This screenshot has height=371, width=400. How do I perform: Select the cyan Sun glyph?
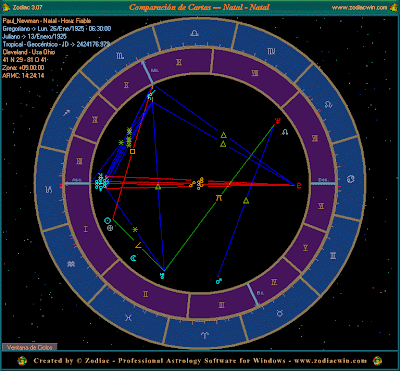point(107,220)
